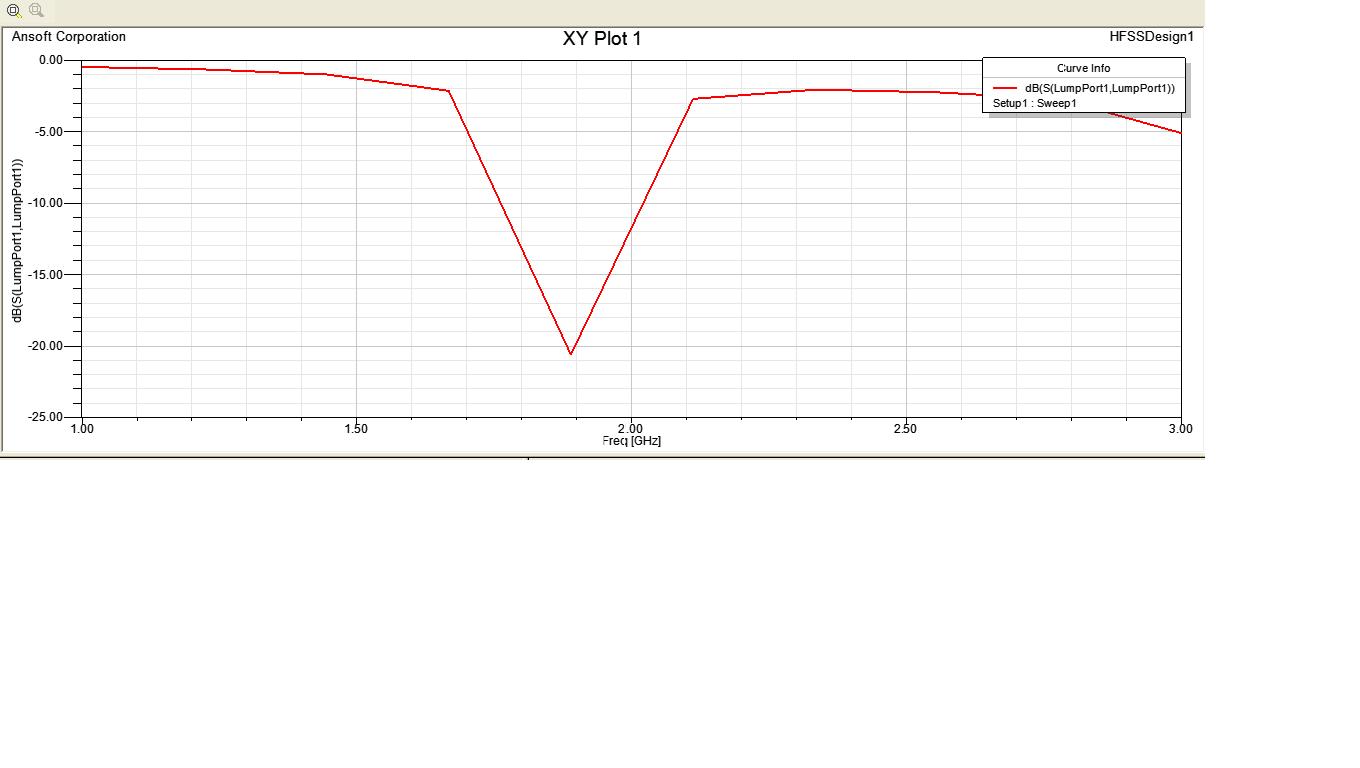Click the greyed-out zoom magnifier toolbar icon
This screenshot has width=1360, height=768.
click(x=36, y=10)
